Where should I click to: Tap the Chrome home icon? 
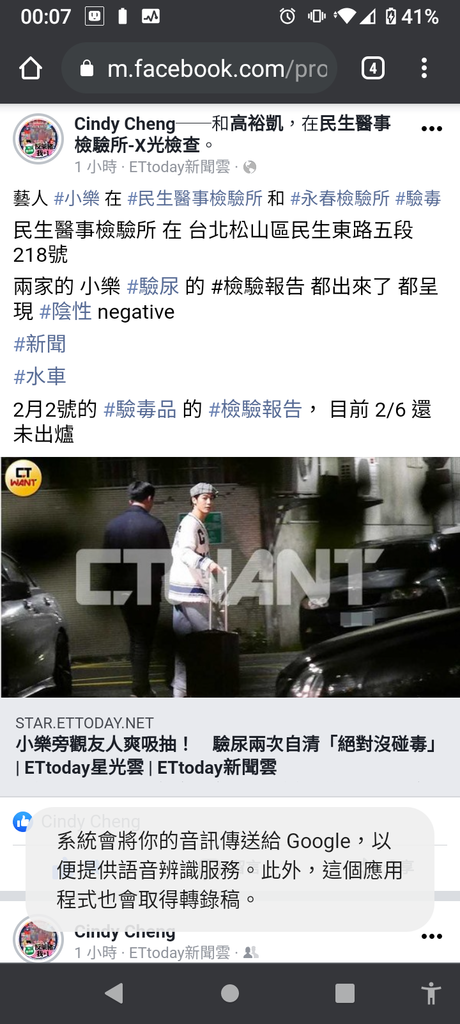point(31,68)
